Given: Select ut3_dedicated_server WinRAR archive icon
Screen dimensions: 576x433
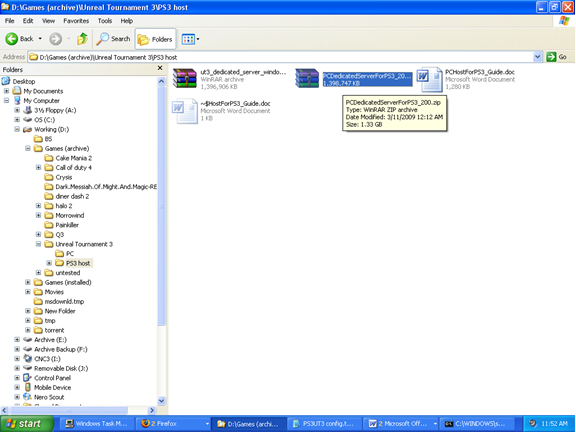Looking at the screenshot, I should pyautogui.click(x=185, y=78).
